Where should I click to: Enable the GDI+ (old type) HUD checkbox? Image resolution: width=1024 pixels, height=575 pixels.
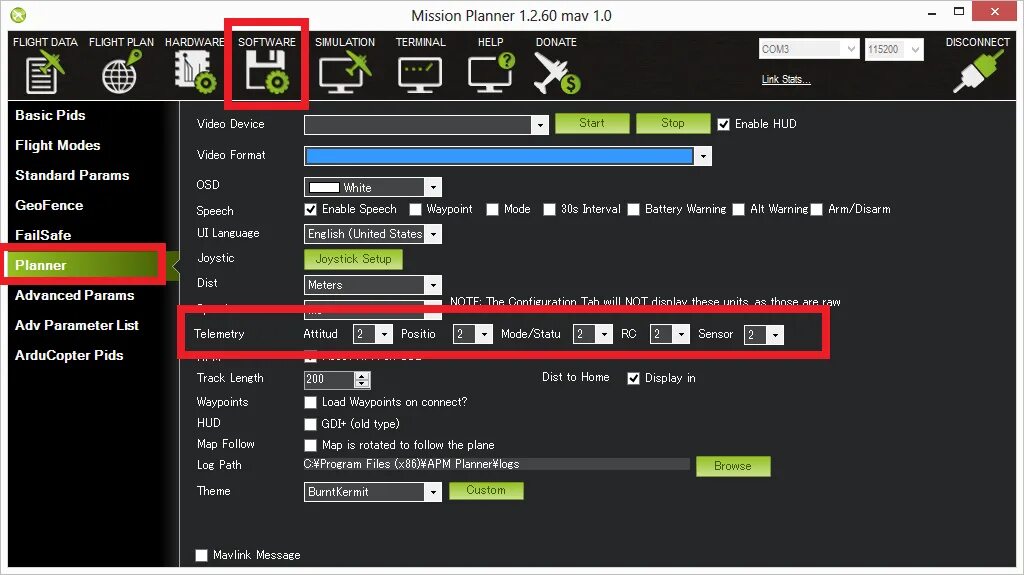310,424
